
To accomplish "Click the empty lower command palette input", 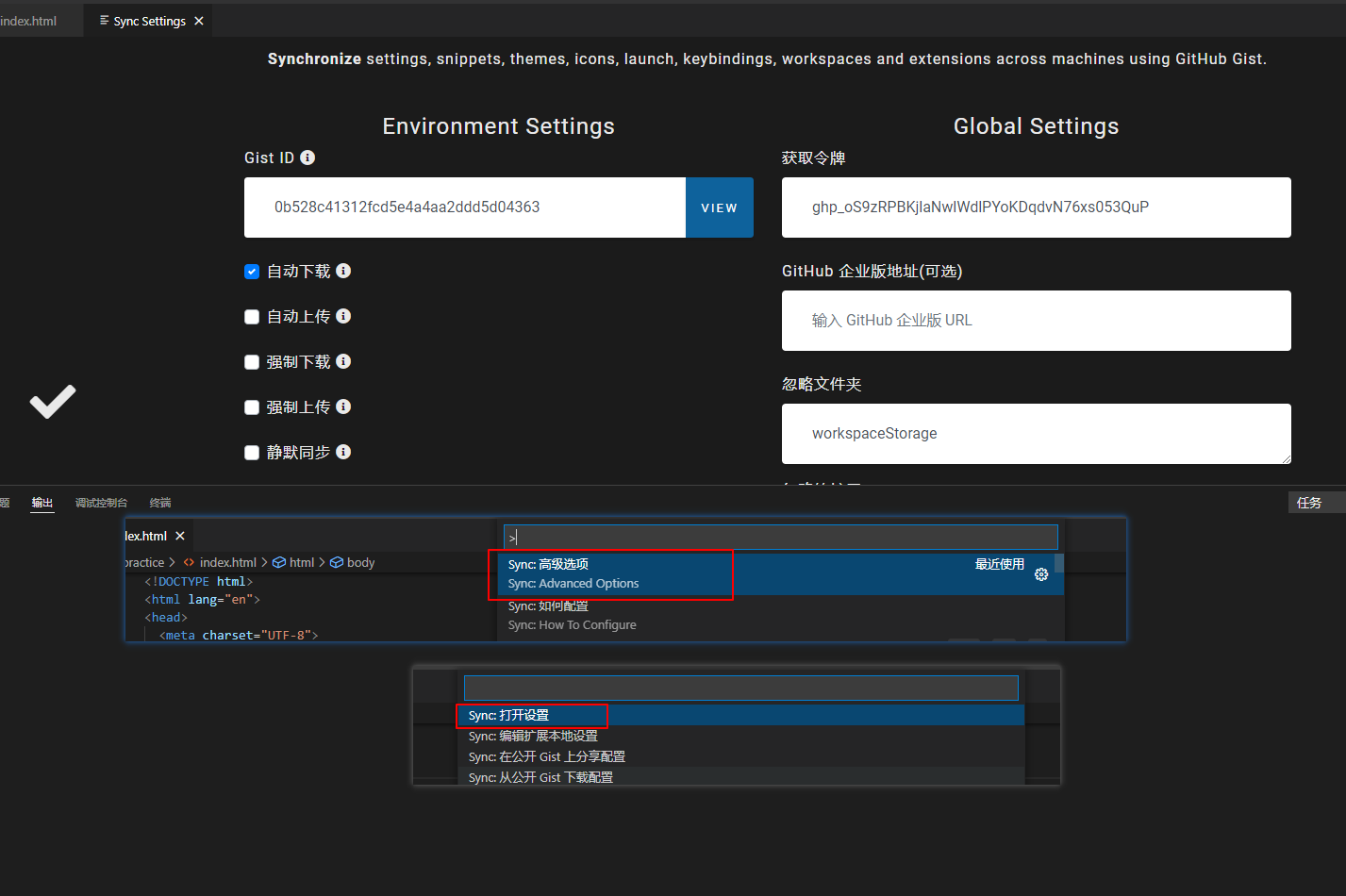I will [741, 688].
